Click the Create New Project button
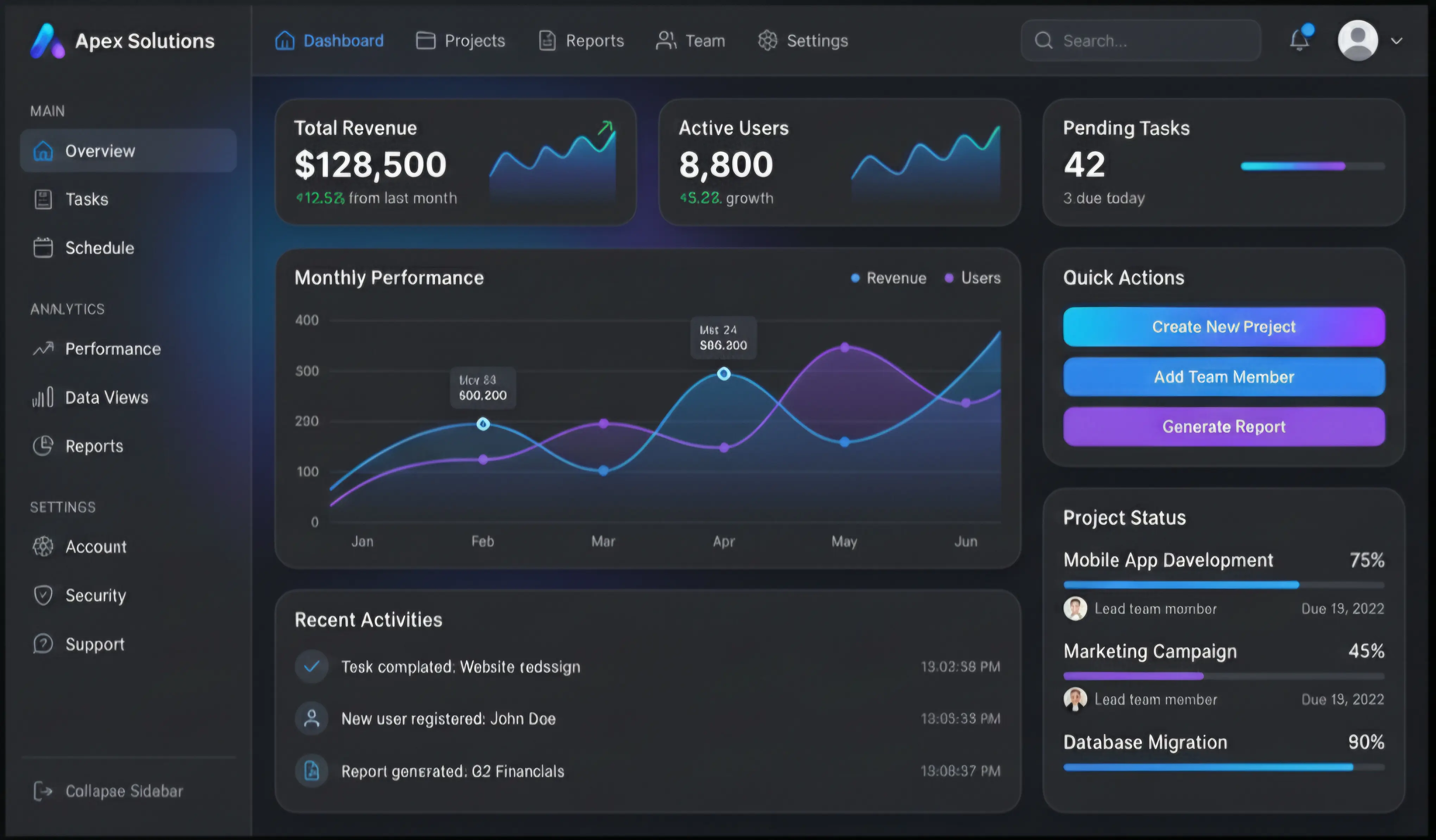Image resolution: width=1436 pixels, height=840 pixels. (1223, 327)
